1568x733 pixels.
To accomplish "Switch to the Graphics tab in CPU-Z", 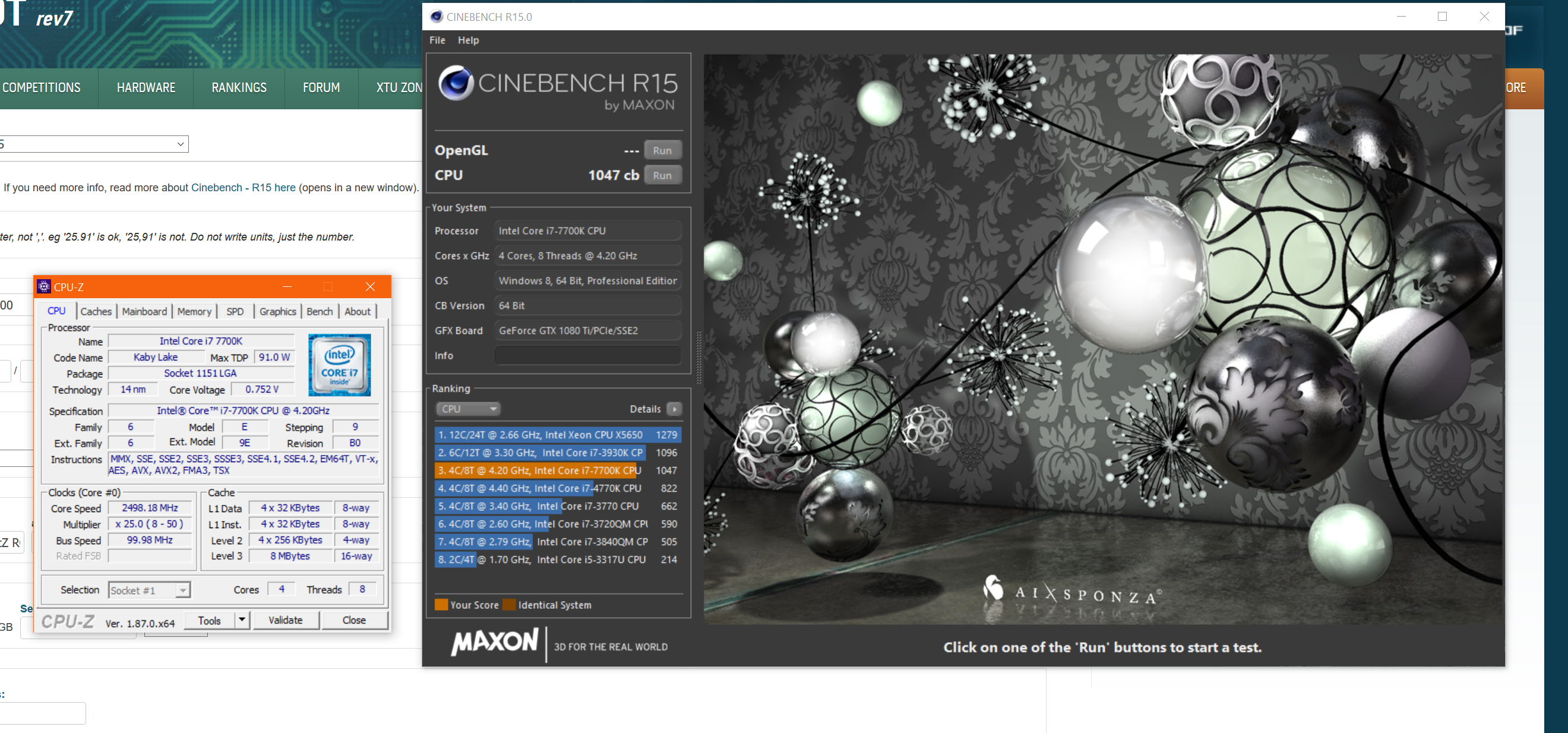I will pos(277,312).
